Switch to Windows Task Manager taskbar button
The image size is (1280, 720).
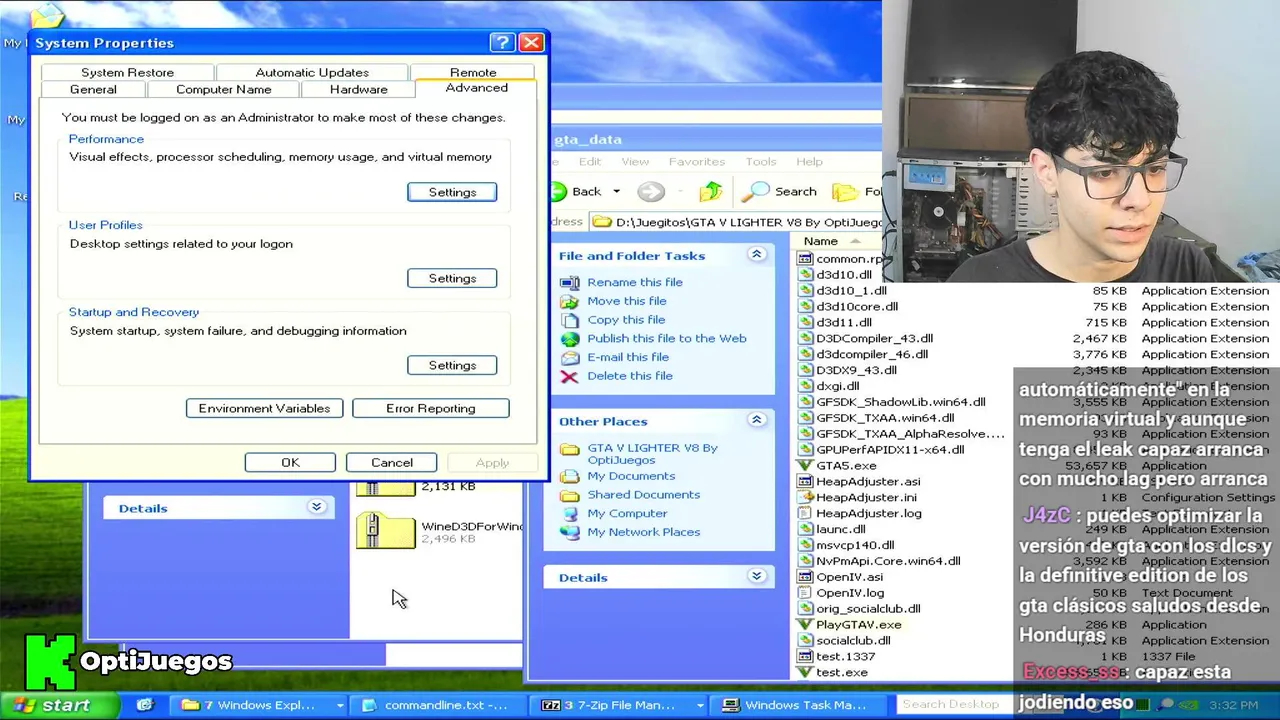tap(797, 705)
